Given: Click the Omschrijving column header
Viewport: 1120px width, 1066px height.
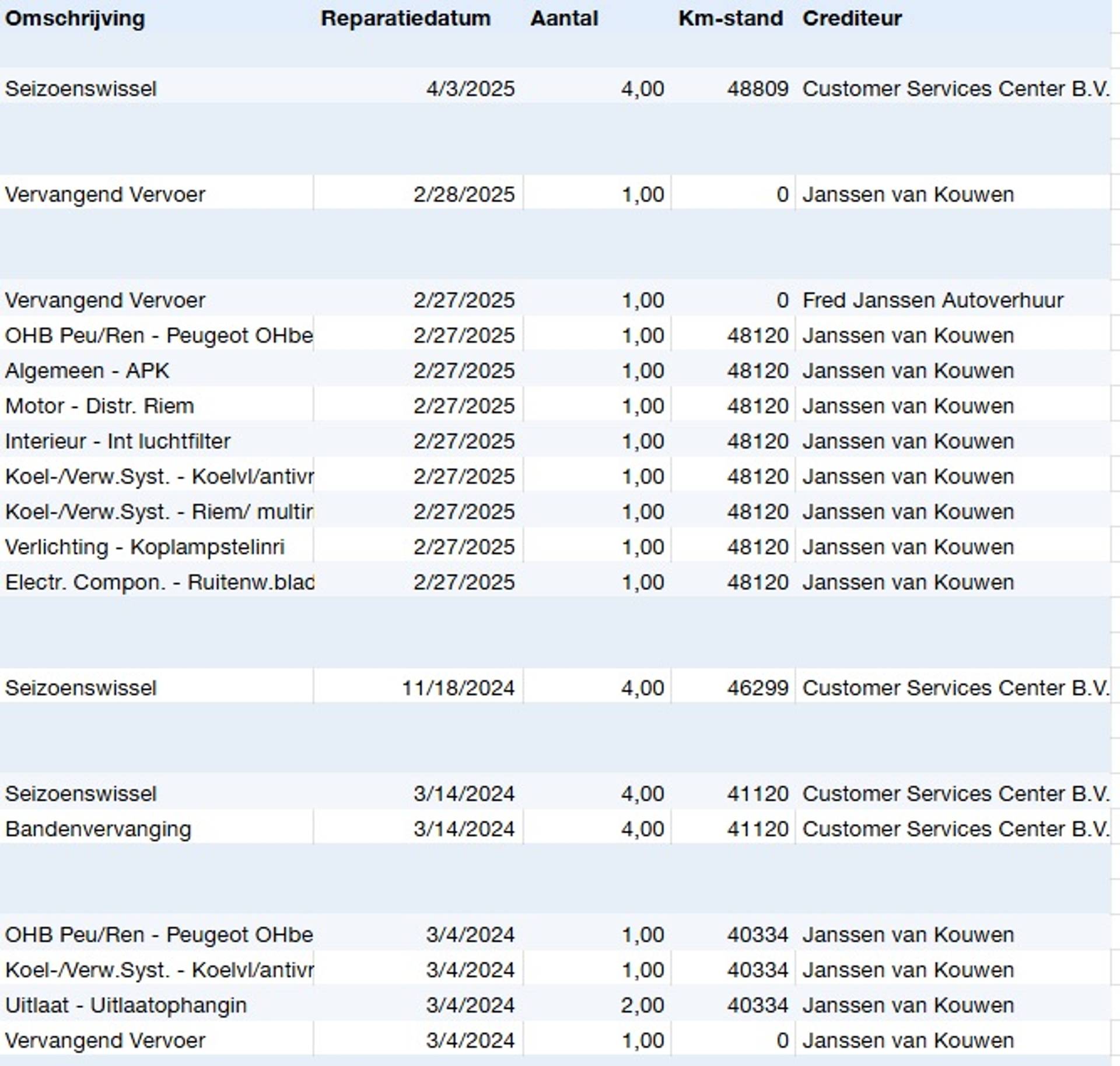Looking at the screenshot, I should 75,18.
